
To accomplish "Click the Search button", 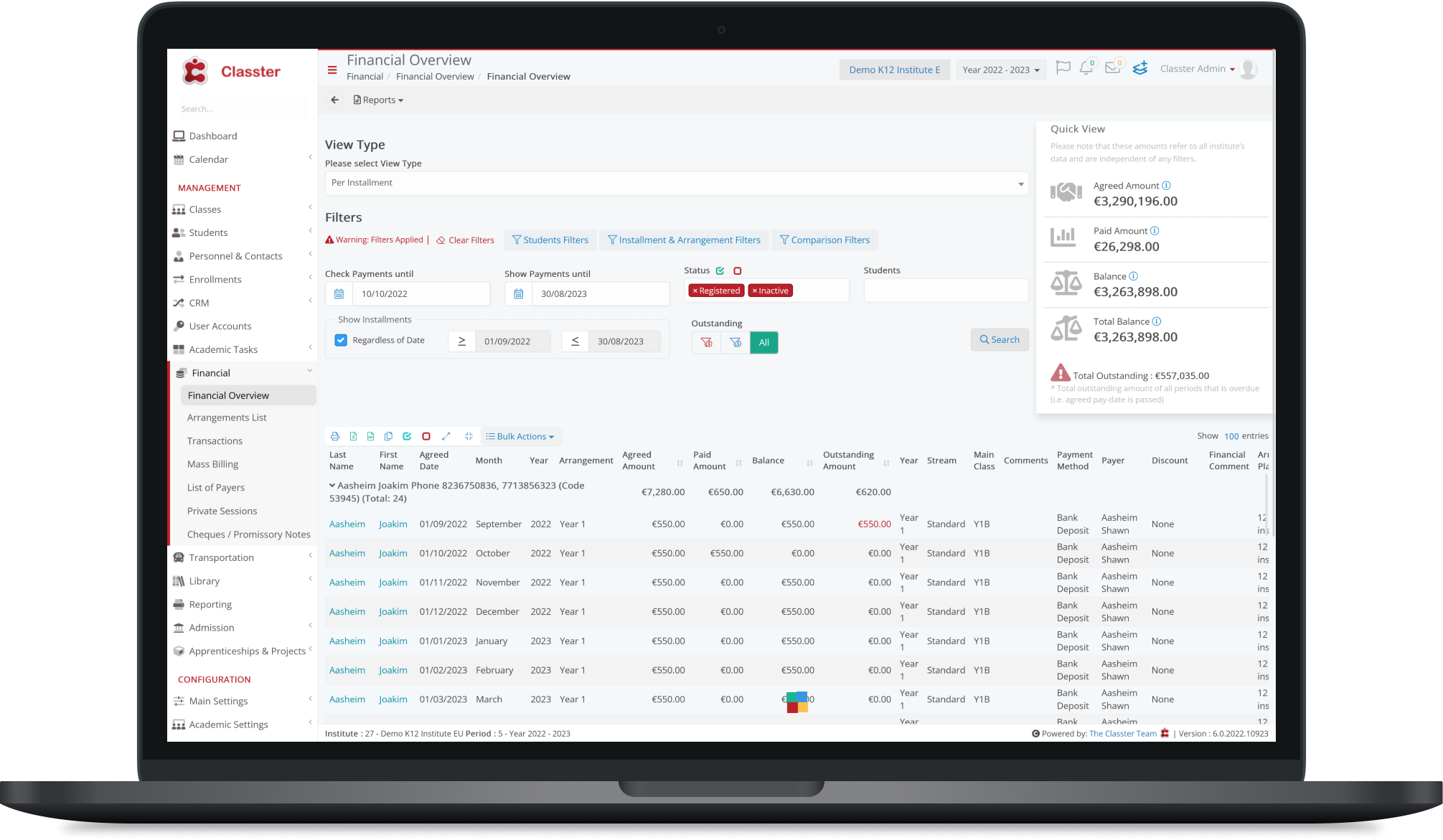I will tap(999, 339).
